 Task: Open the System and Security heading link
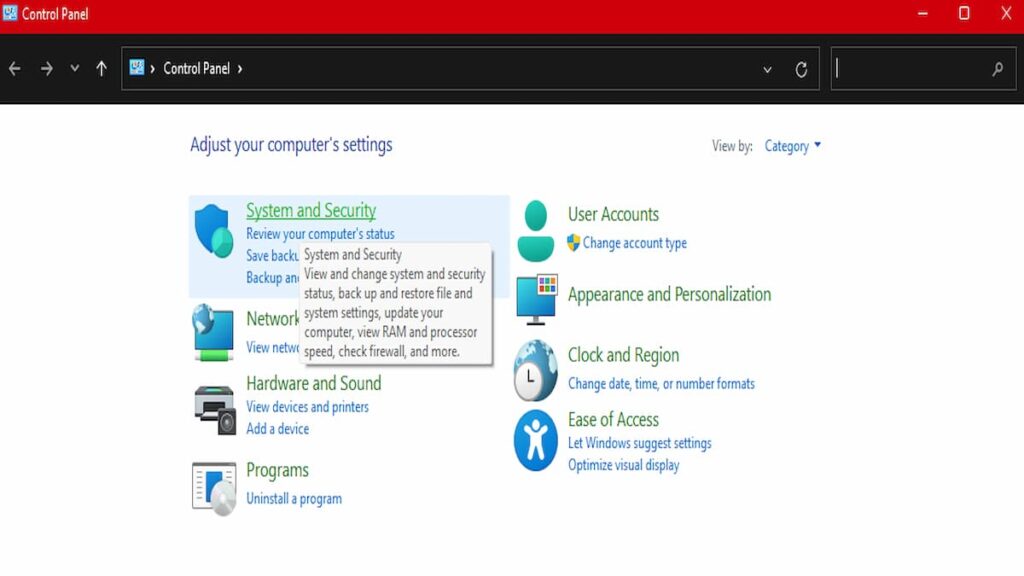pyautogui.click(x=311, y=210)
